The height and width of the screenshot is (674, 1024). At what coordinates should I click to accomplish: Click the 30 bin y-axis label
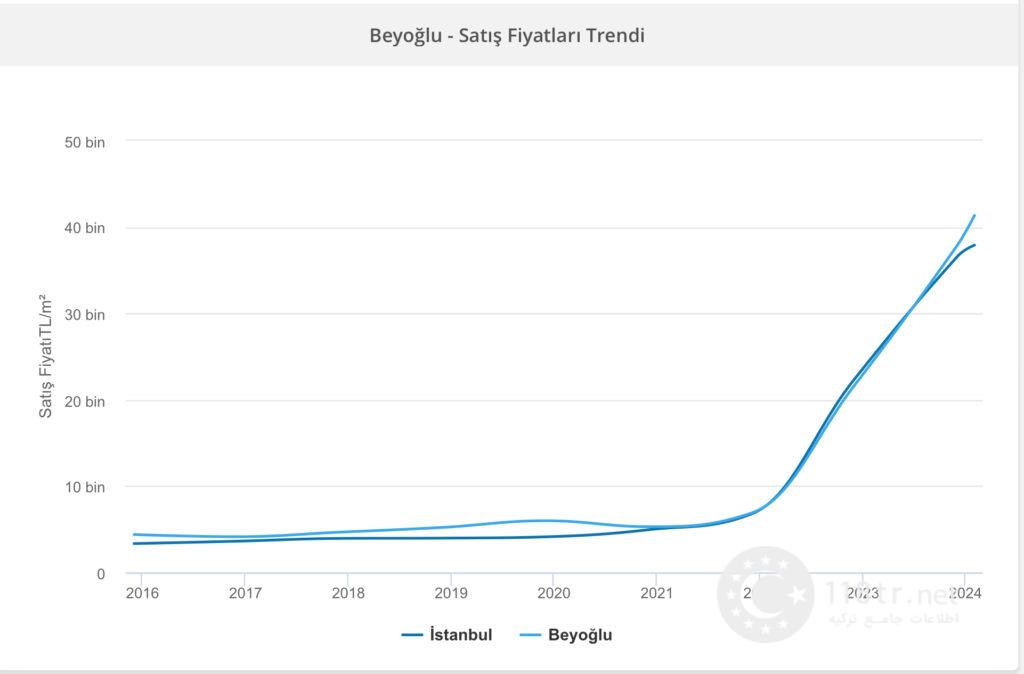click(85, 315)
